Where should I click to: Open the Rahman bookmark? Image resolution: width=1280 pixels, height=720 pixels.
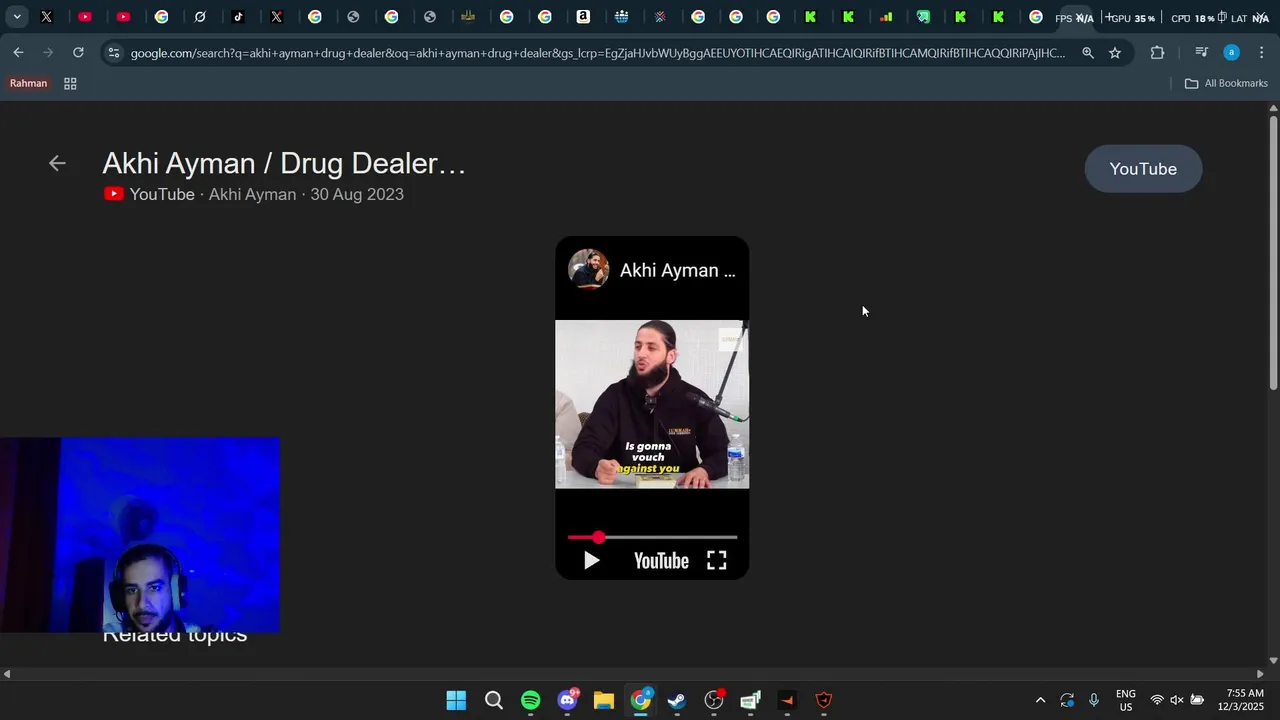pos(28,84)
